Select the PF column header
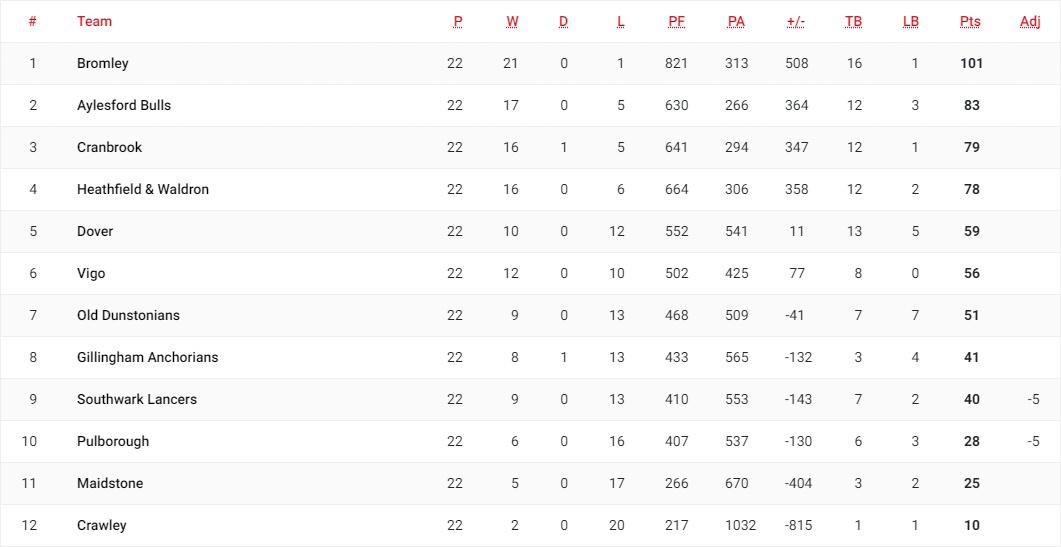This screenshot has height=547, width=1061. (677, 22)
